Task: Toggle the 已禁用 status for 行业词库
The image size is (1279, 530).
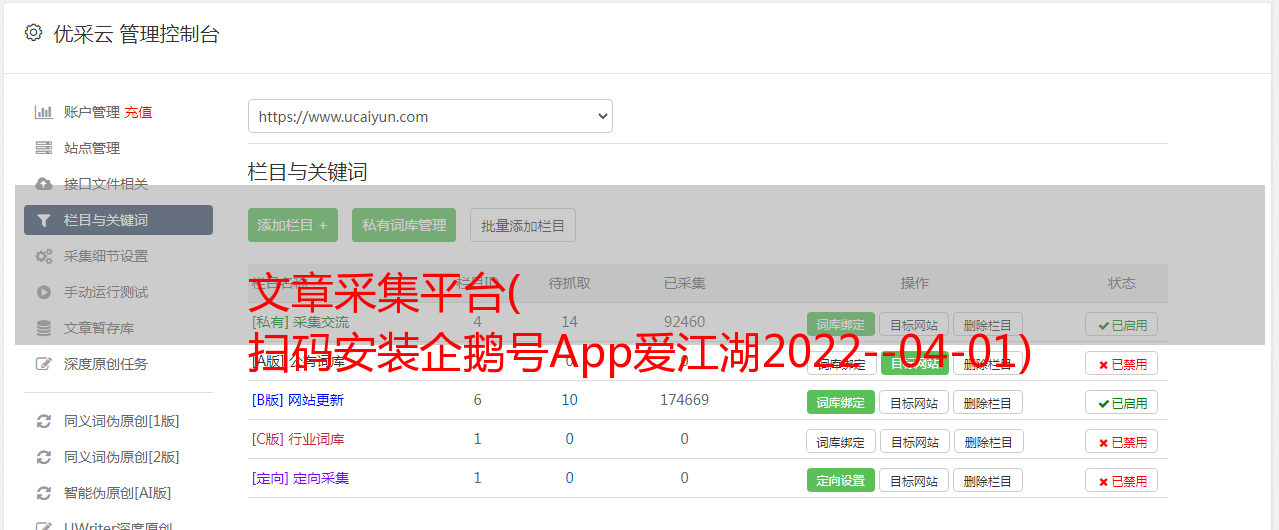Action: 1122,442
